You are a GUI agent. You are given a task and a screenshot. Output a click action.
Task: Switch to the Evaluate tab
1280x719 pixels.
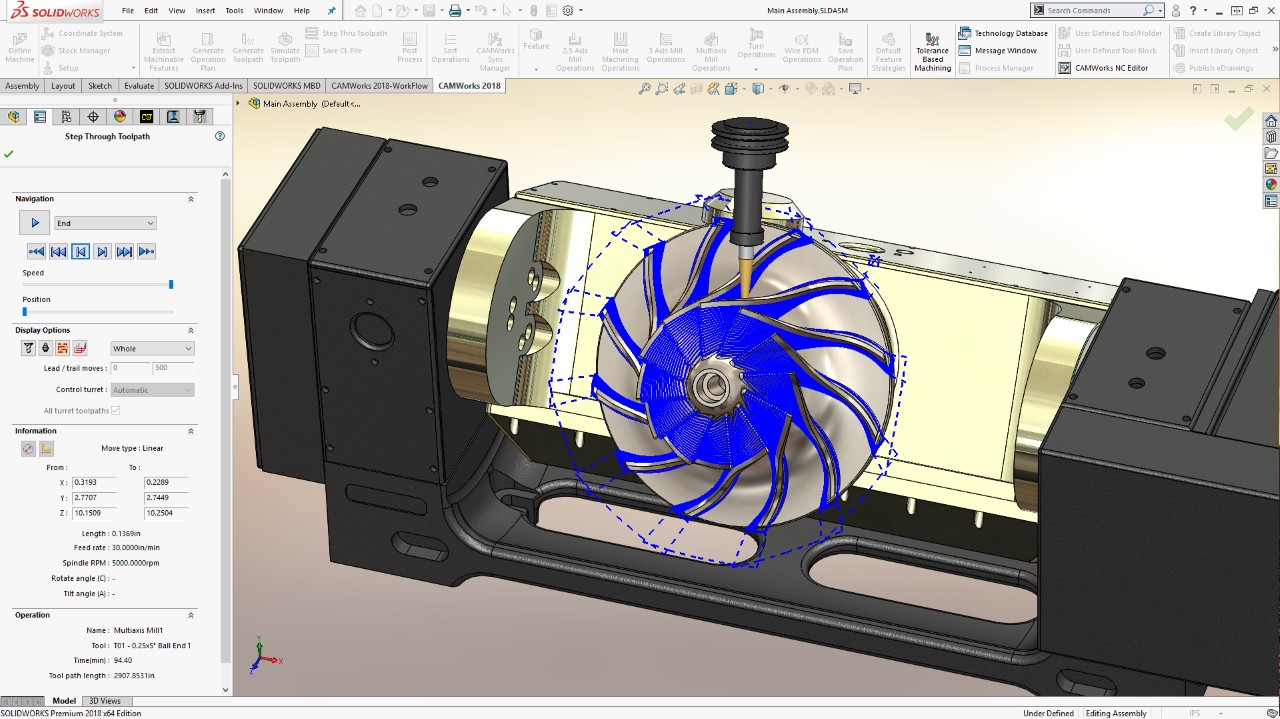pyautogui.click(x=139, y=86)
